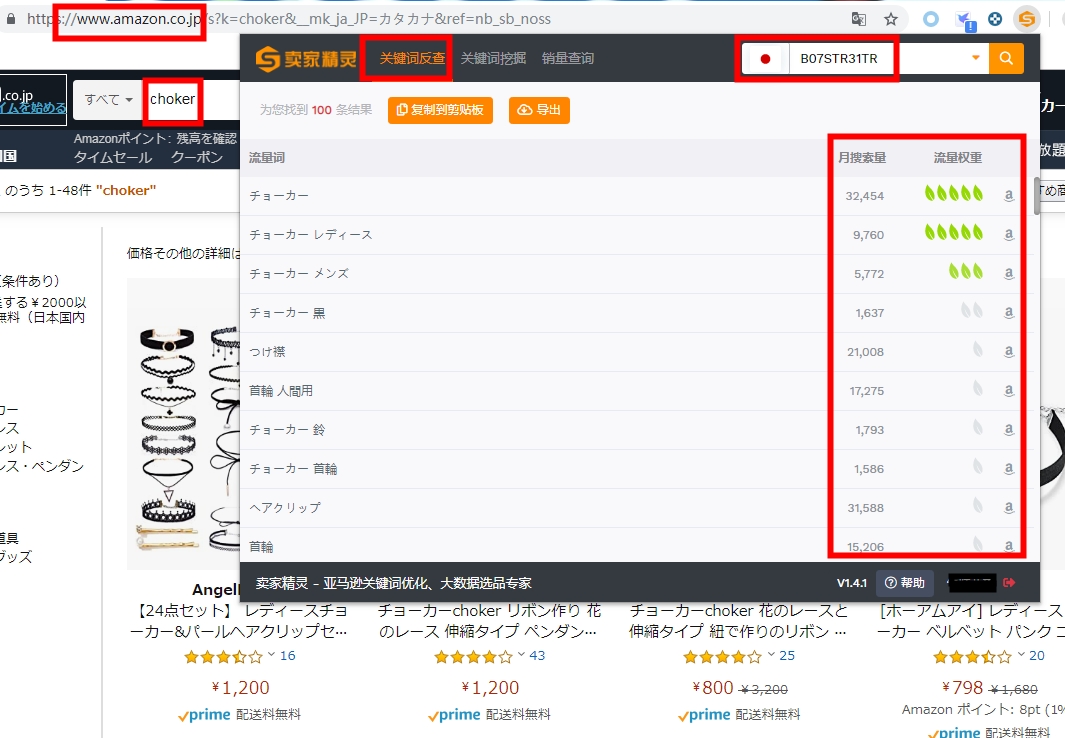Click the orange search icon in the extension panel
The height and width of the screenshot is (738, 1065).
1006,58
